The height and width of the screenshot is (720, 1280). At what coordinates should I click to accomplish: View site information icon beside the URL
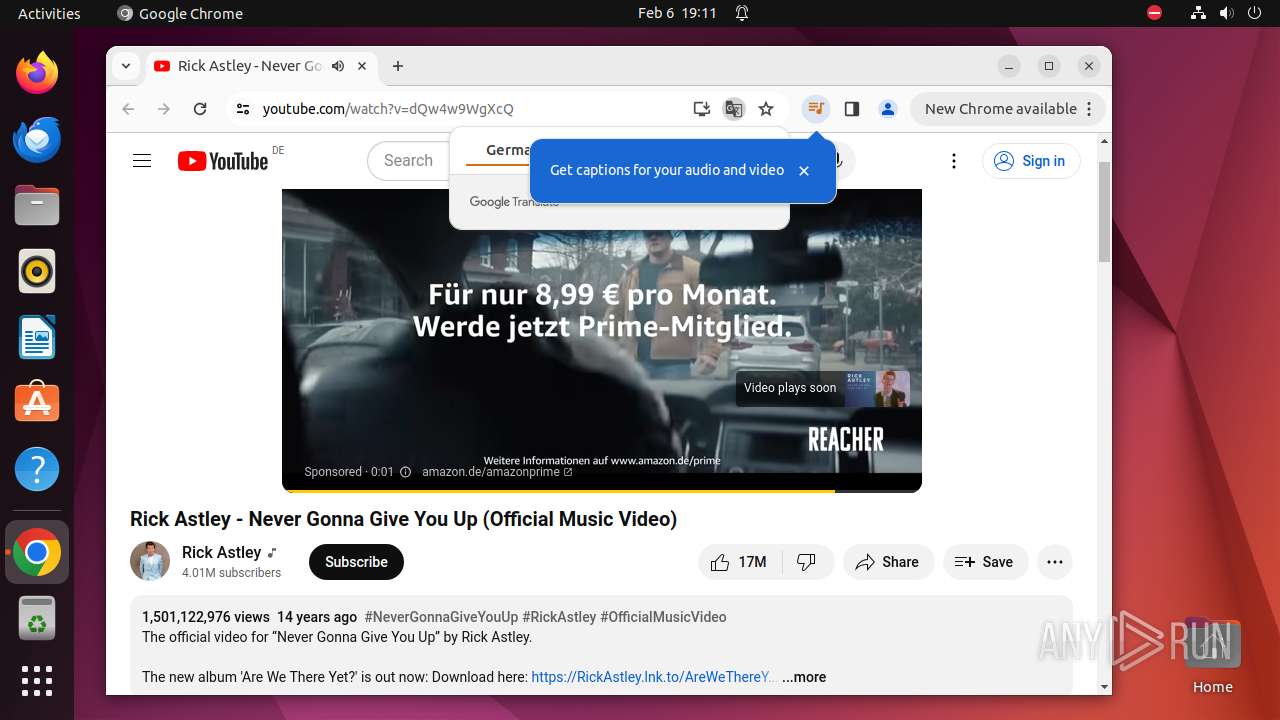click(x=242, y=109)
